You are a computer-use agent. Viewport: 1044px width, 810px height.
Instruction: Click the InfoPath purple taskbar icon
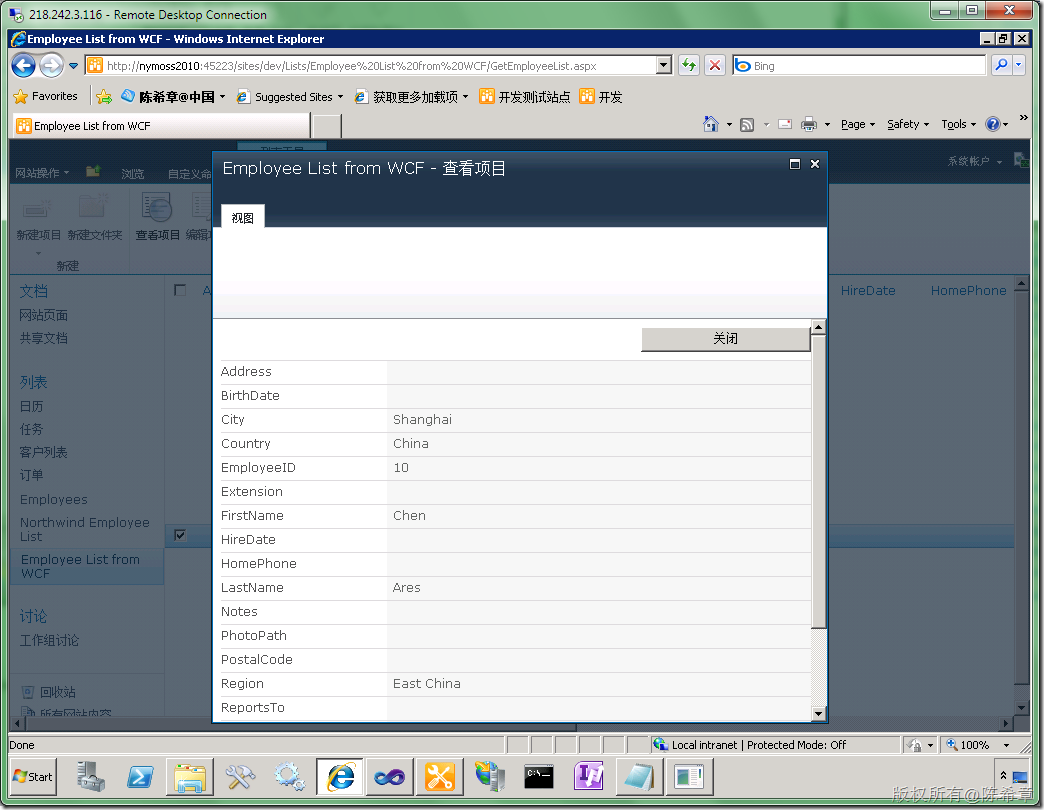589,776
